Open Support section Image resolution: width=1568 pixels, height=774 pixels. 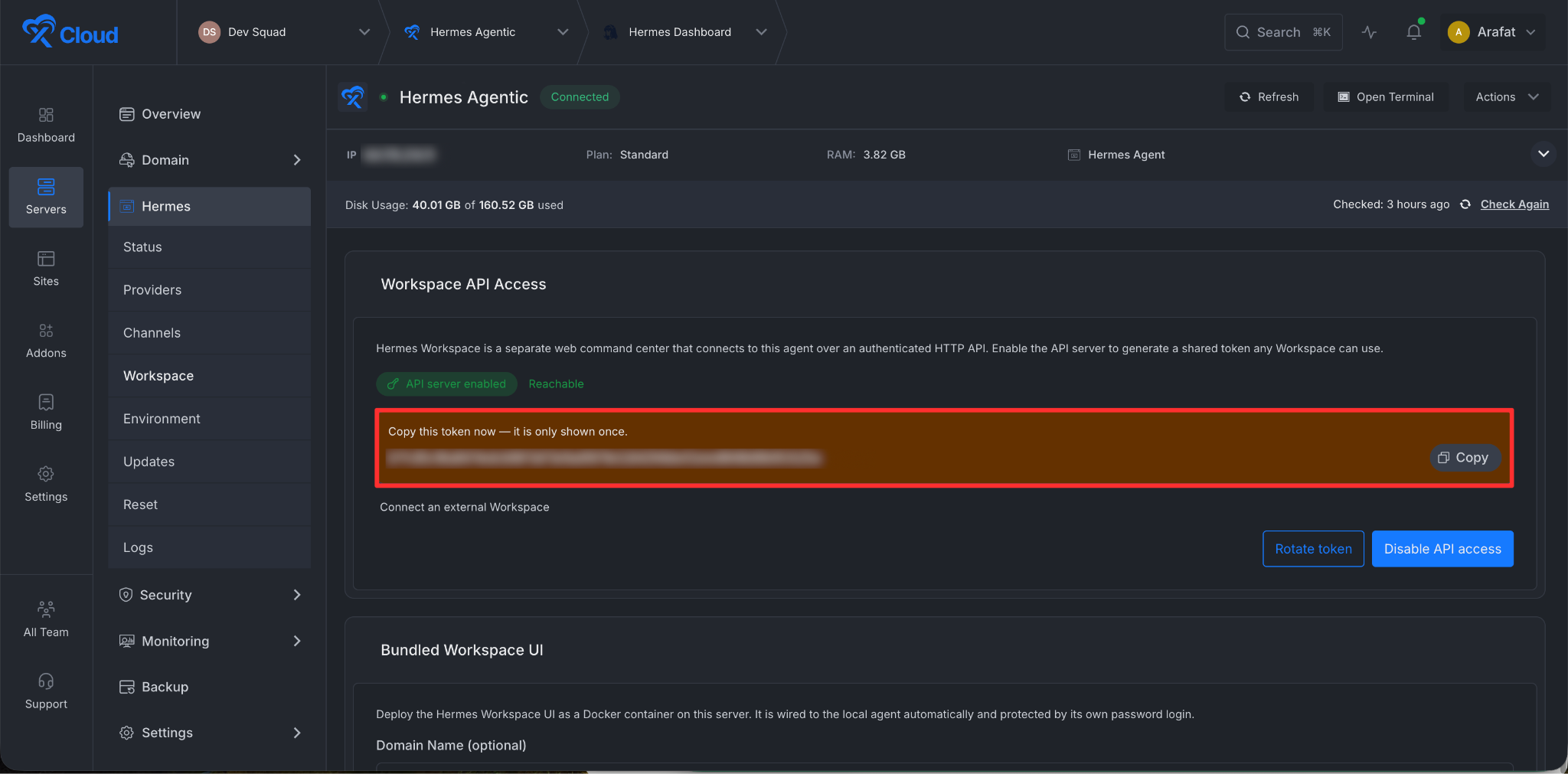pos(46,692)
